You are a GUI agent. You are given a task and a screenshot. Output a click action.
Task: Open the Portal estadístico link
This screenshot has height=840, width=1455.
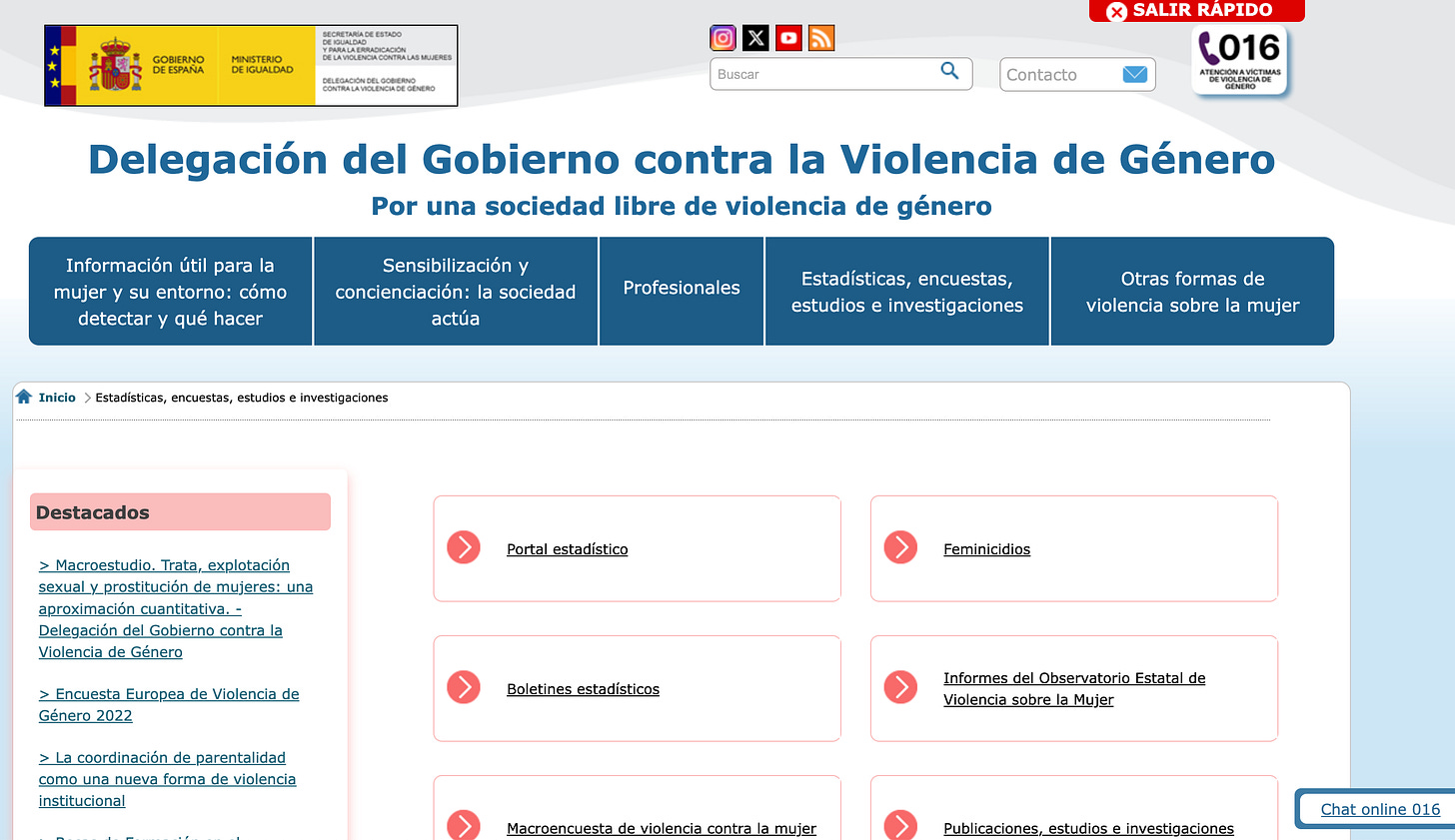(568, 549)
